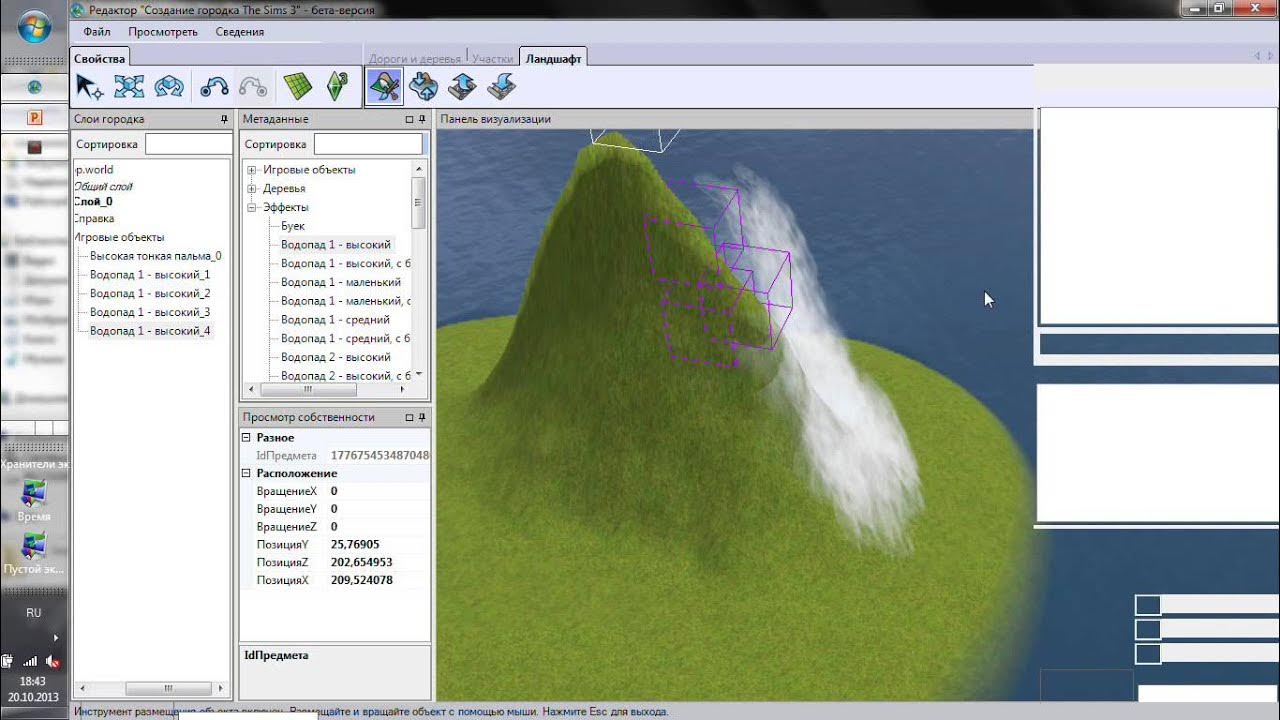Pin the Слои городка panel
This screenshot has height=720, width=1280.
click(x=224, y=119)
